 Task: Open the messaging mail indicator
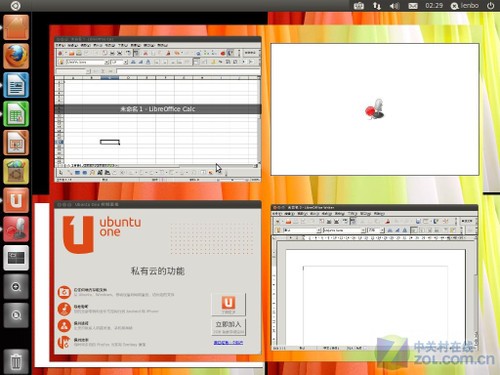pos(413,6)
